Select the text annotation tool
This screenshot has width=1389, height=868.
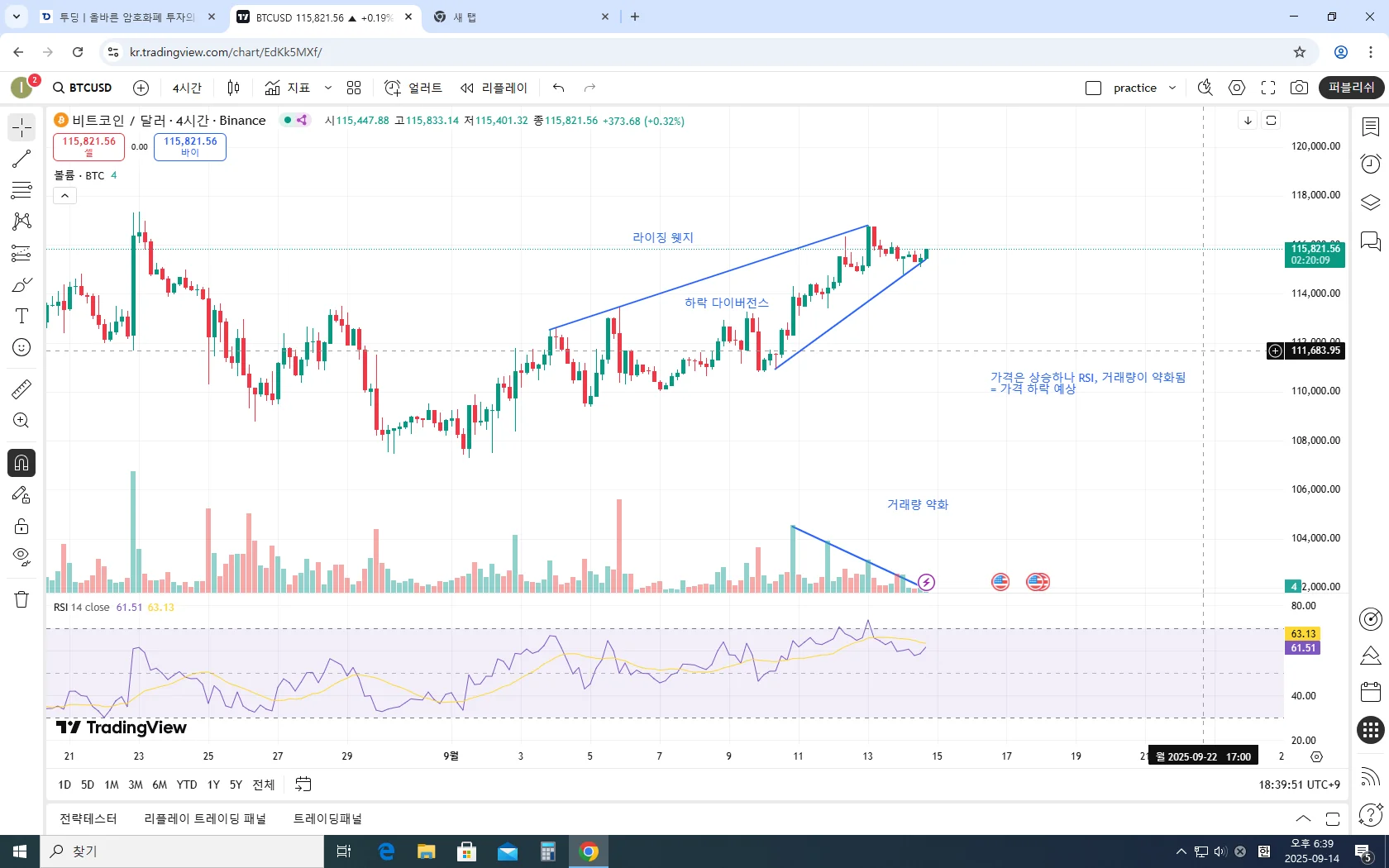21,316
